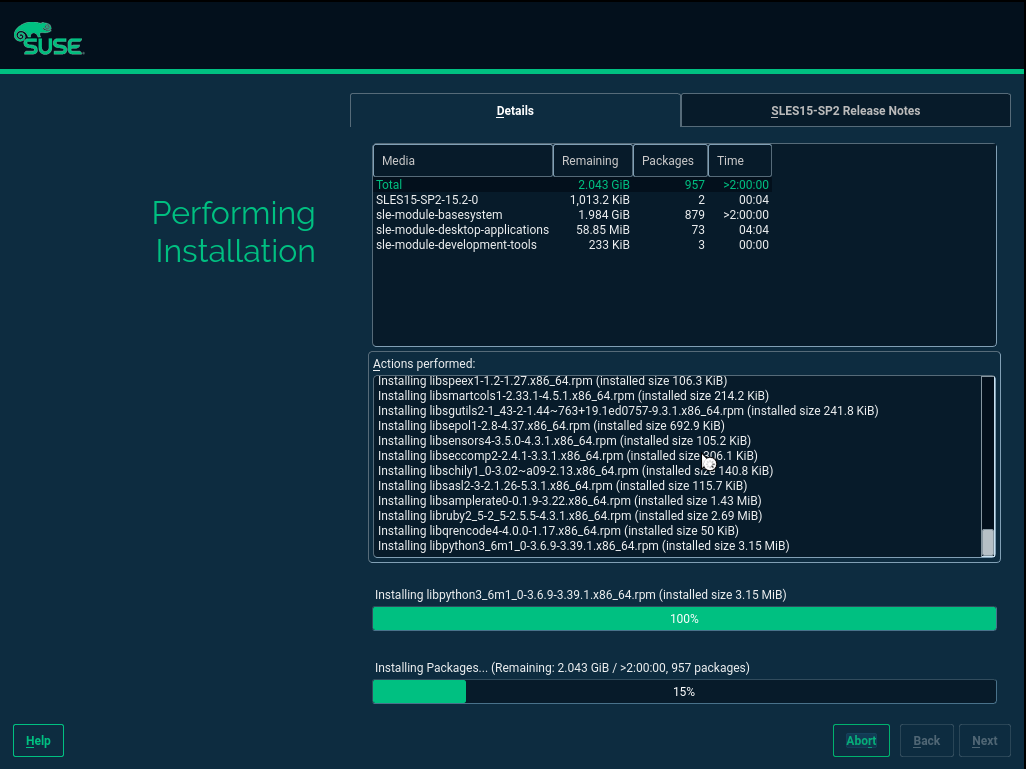
Task: Click the overall Installing Packages progress bar
Action: [684, 692]
